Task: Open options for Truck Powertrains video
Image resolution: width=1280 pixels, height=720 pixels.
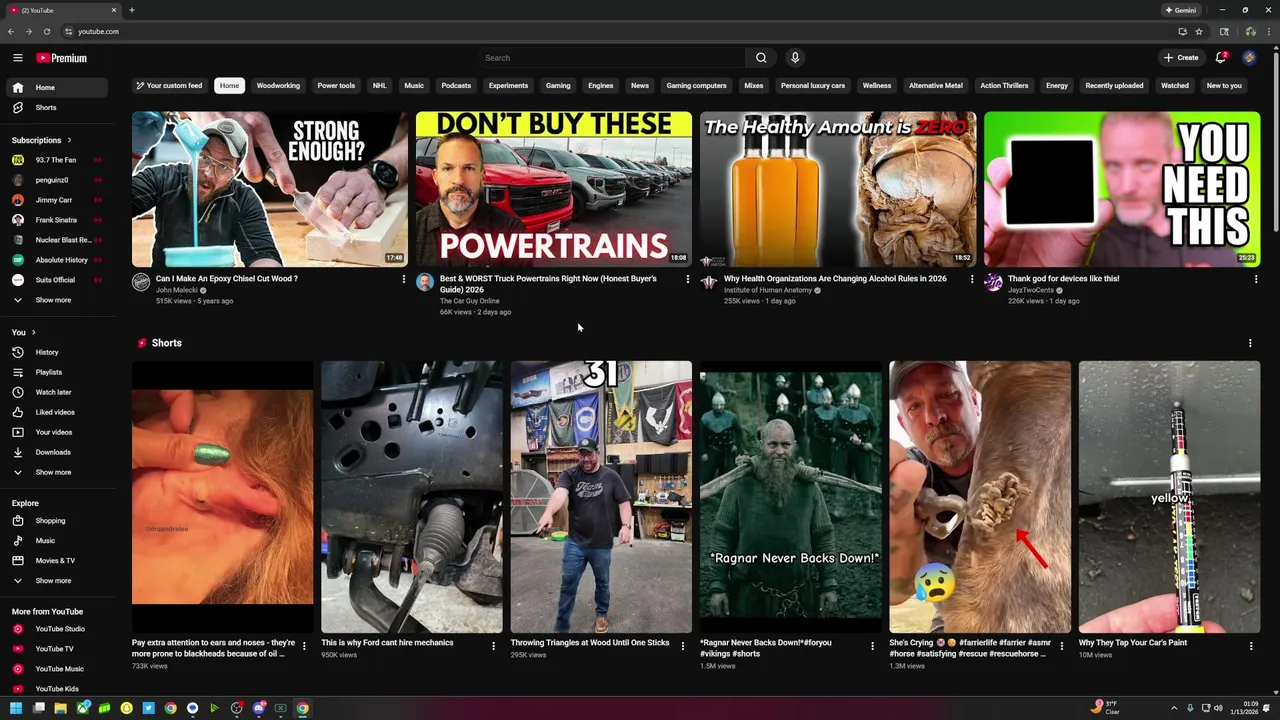Action: 687,279
